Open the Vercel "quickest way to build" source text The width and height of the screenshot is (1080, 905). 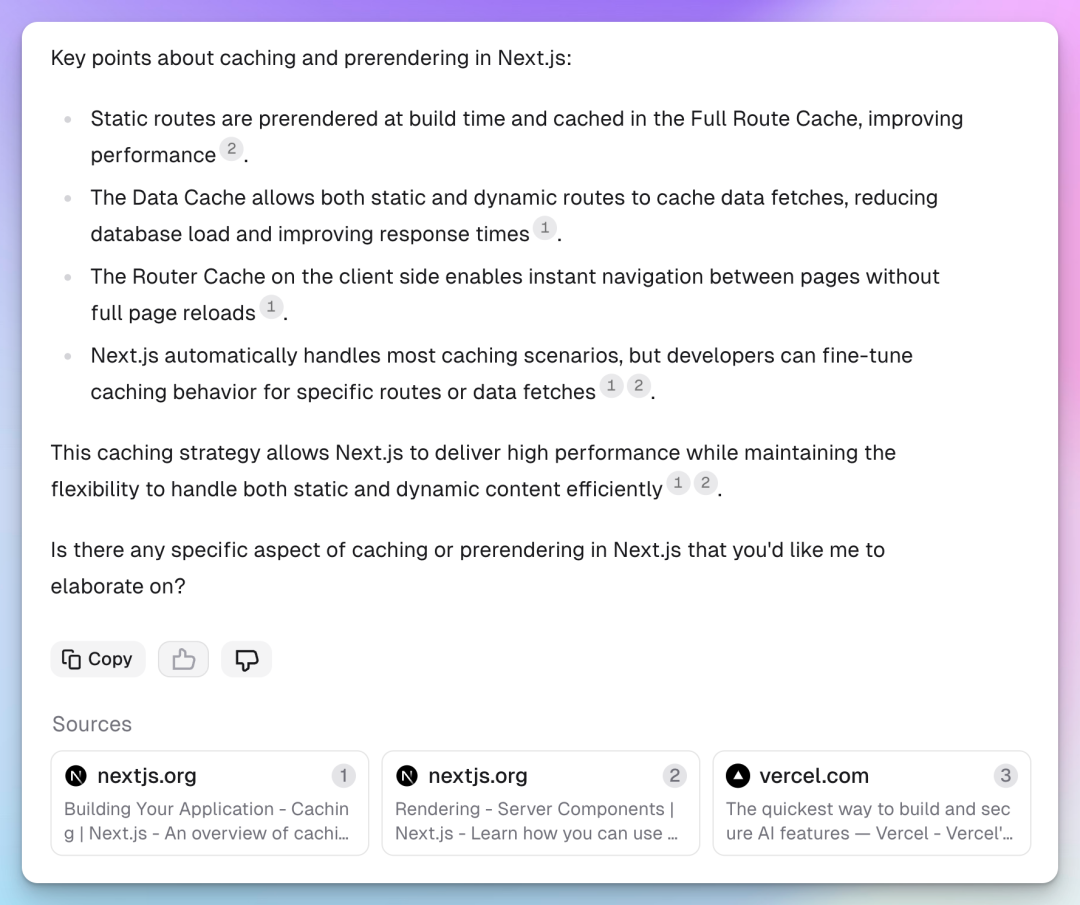point(868,821)
